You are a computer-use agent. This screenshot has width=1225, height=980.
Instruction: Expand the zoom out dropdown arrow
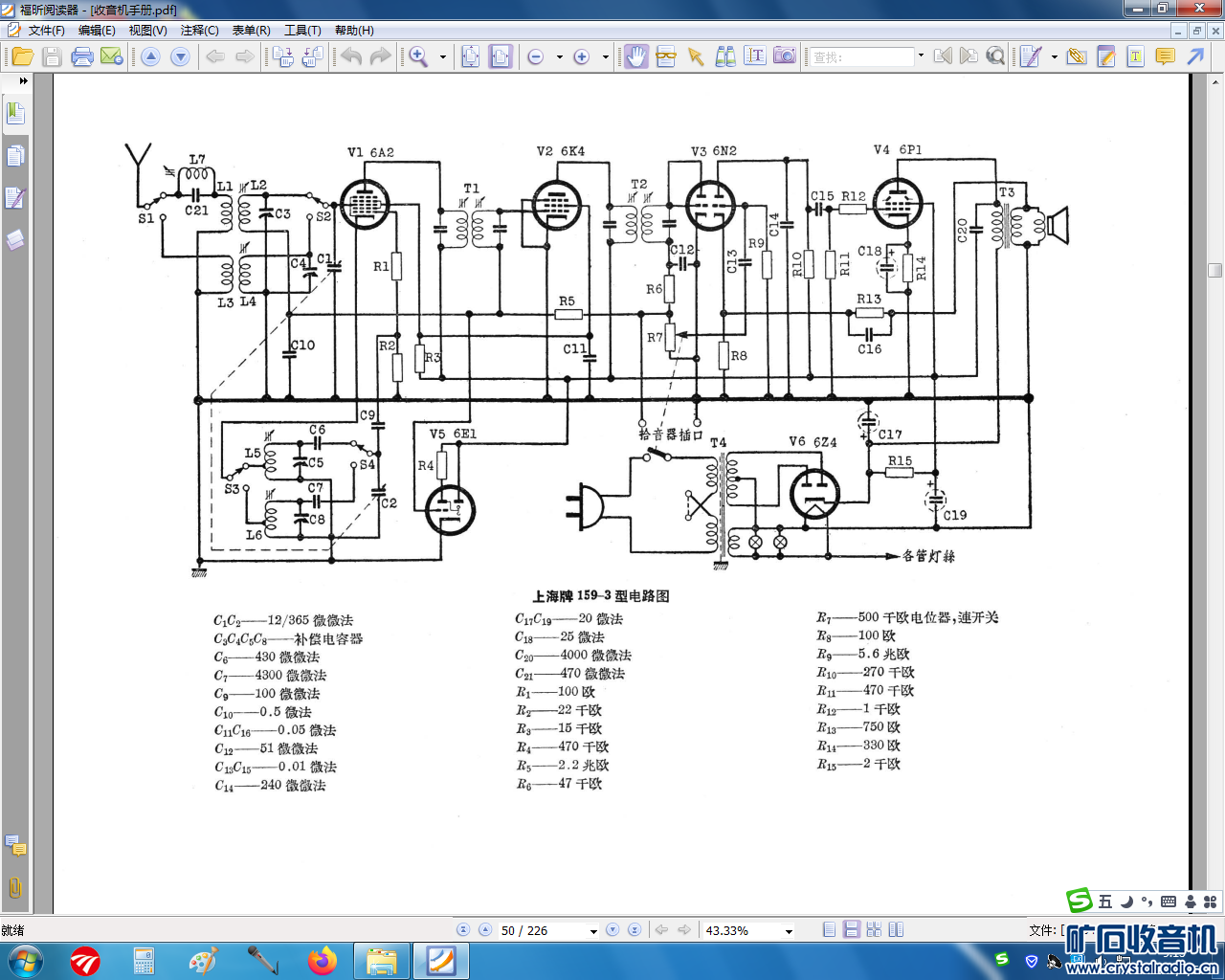559,56
